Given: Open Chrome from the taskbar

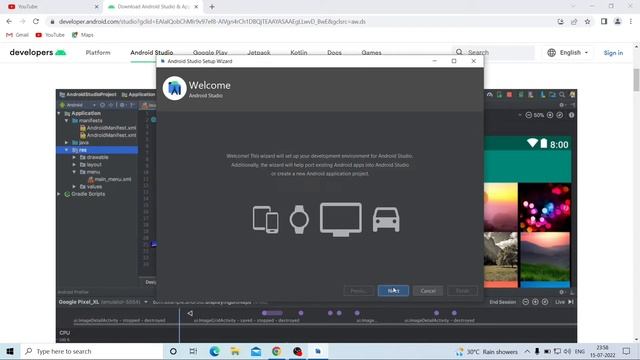Looking at the screenshot, I should pyautogui.click(x=277, y=351).
